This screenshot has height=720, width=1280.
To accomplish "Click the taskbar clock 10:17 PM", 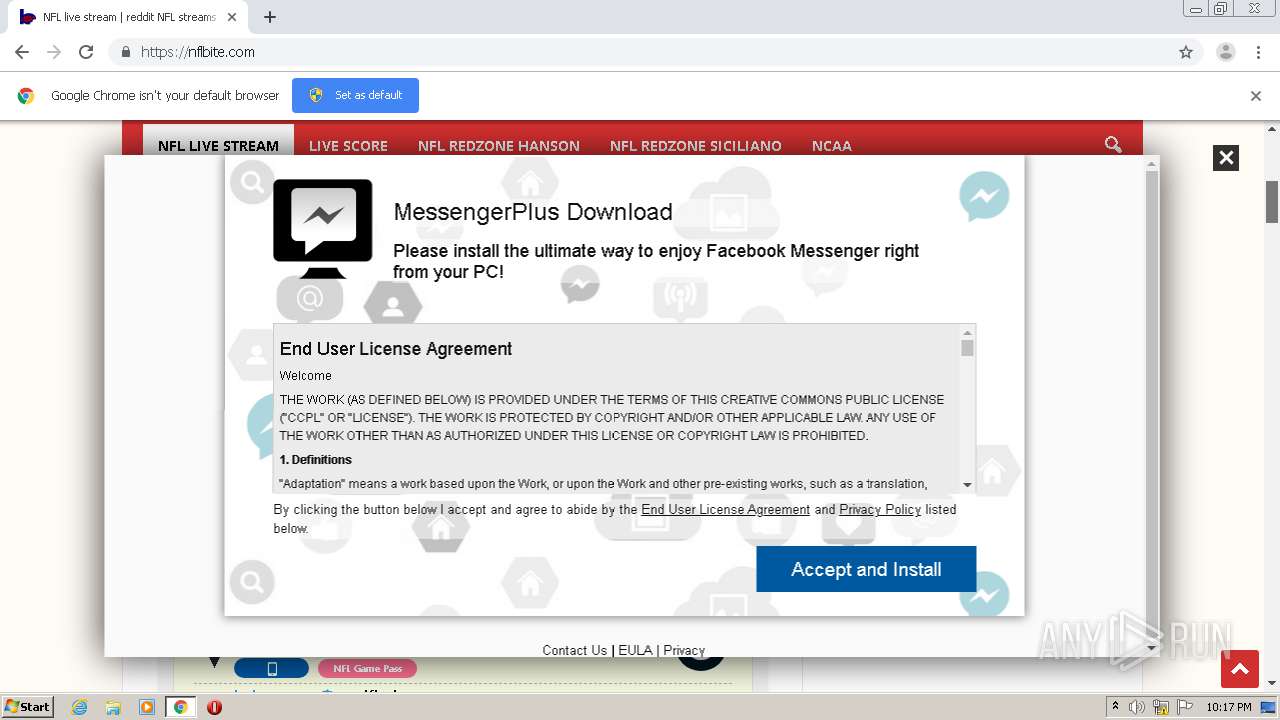I will [1229, 707].
